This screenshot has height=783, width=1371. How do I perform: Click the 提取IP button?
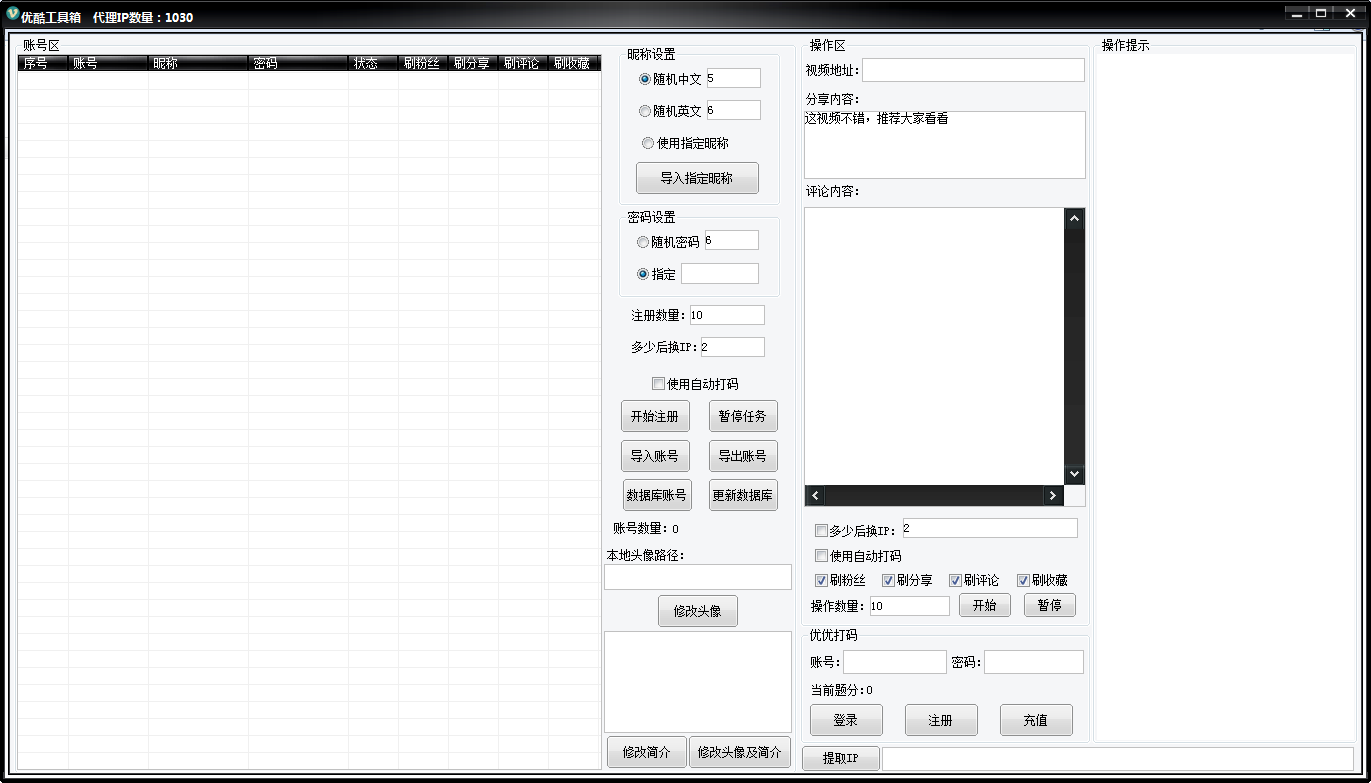coord(841,758)
